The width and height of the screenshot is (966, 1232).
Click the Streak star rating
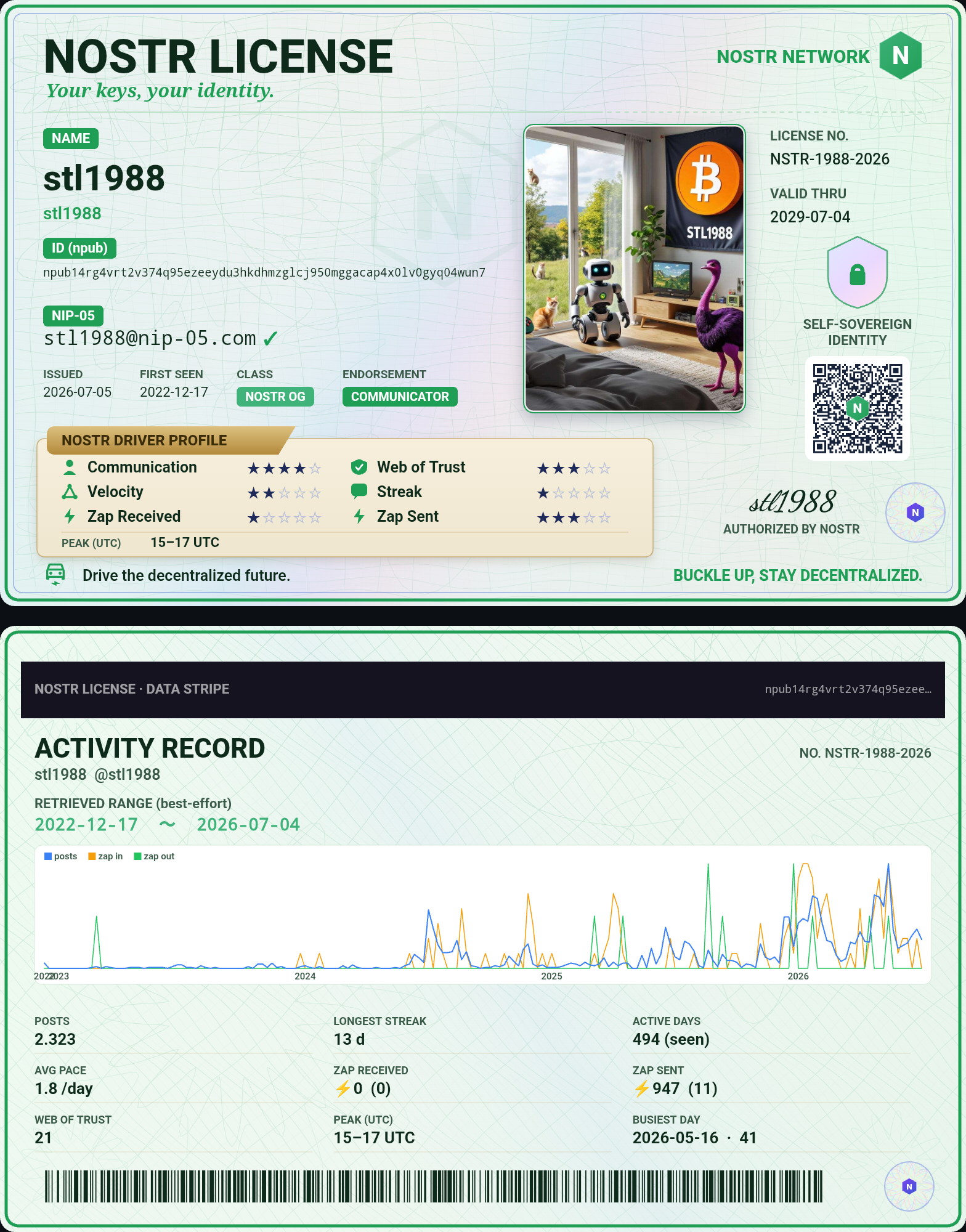coord(574,493)
